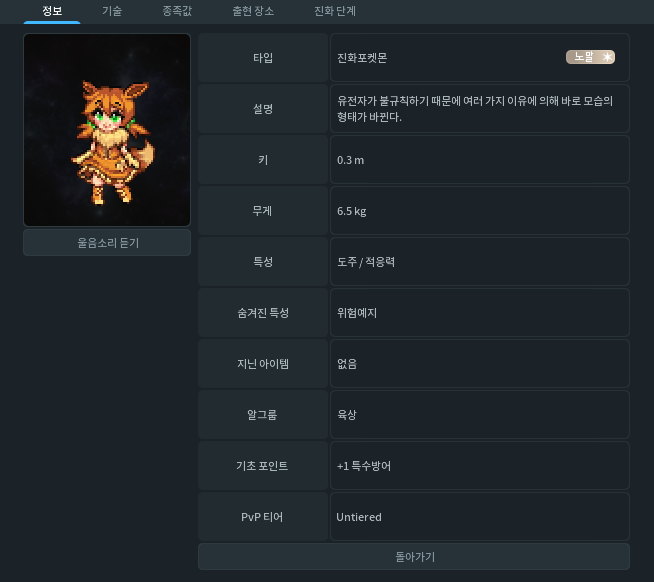Screen dimensions: 654x582
Task: Select the 없음 held item value
Action: coord(348,364)
